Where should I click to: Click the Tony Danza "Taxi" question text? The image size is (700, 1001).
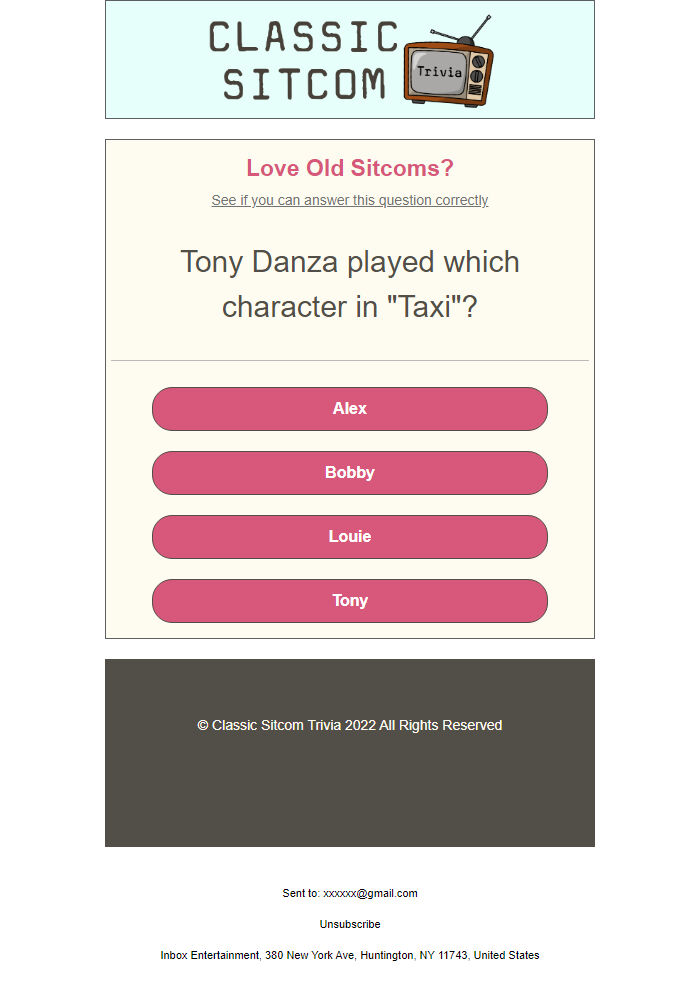click(350, 284)
